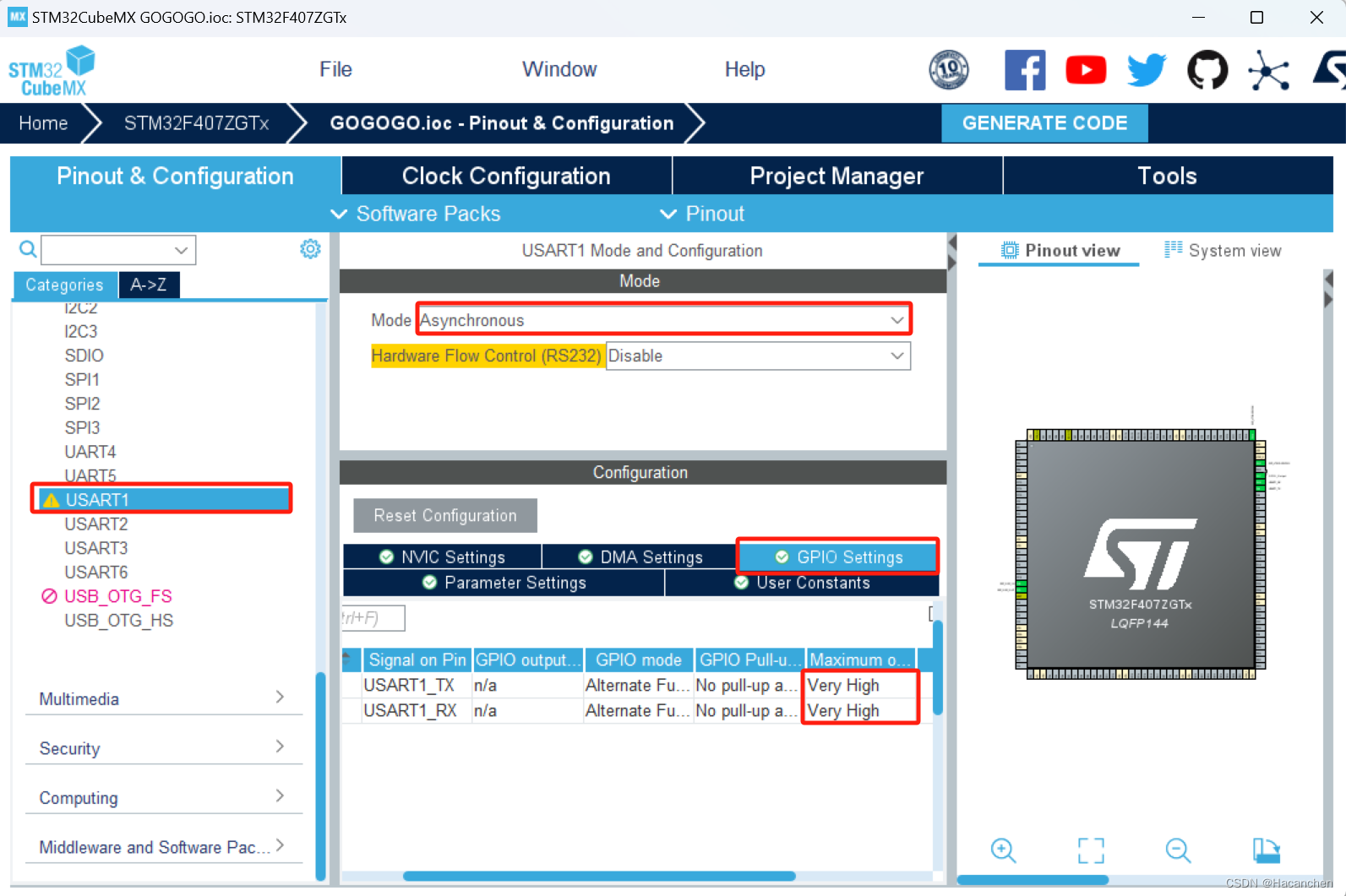Click the pinout panel splitter arrows on right edge
Viewport: 1346px width, 896px height.
click(x=1328, y=289)
